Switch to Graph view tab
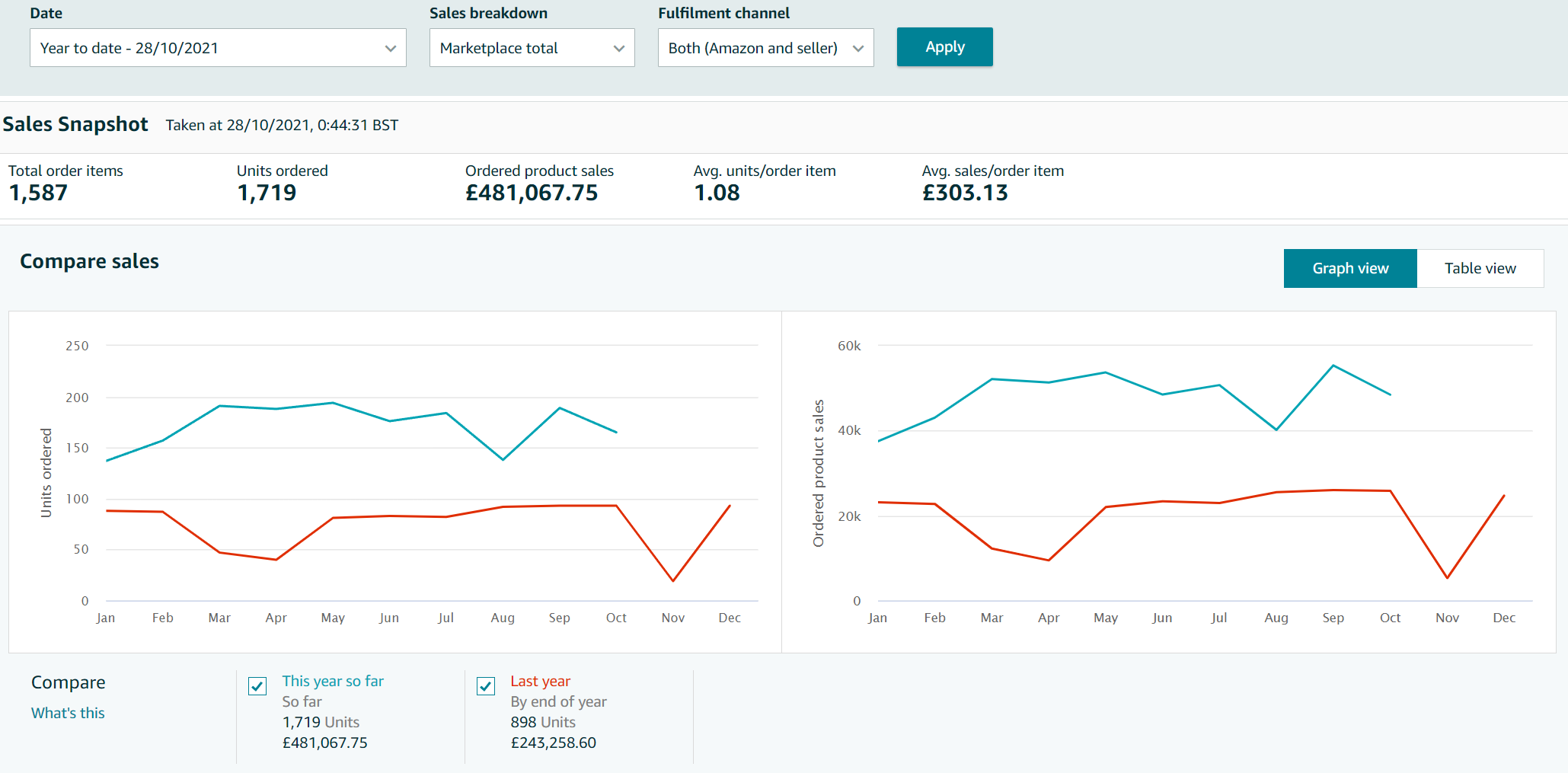 [x=1349, y=268]
